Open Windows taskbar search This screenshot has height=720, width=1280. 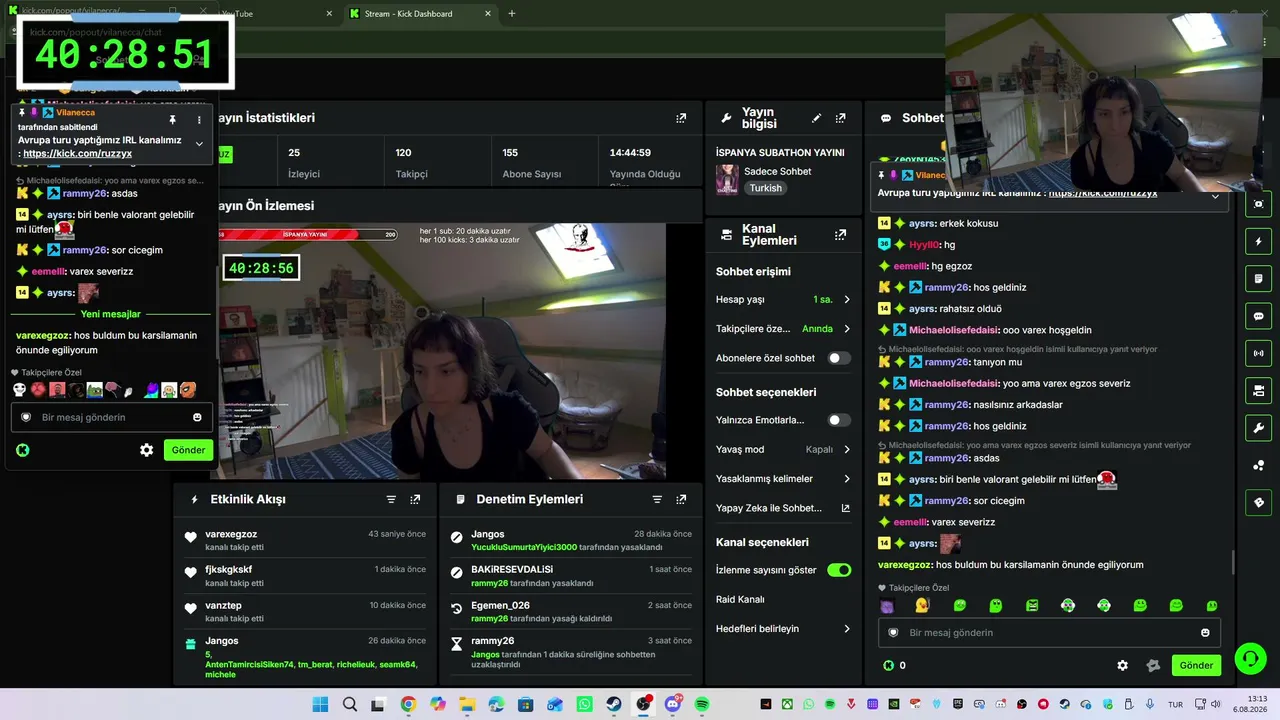coord(349,705)
